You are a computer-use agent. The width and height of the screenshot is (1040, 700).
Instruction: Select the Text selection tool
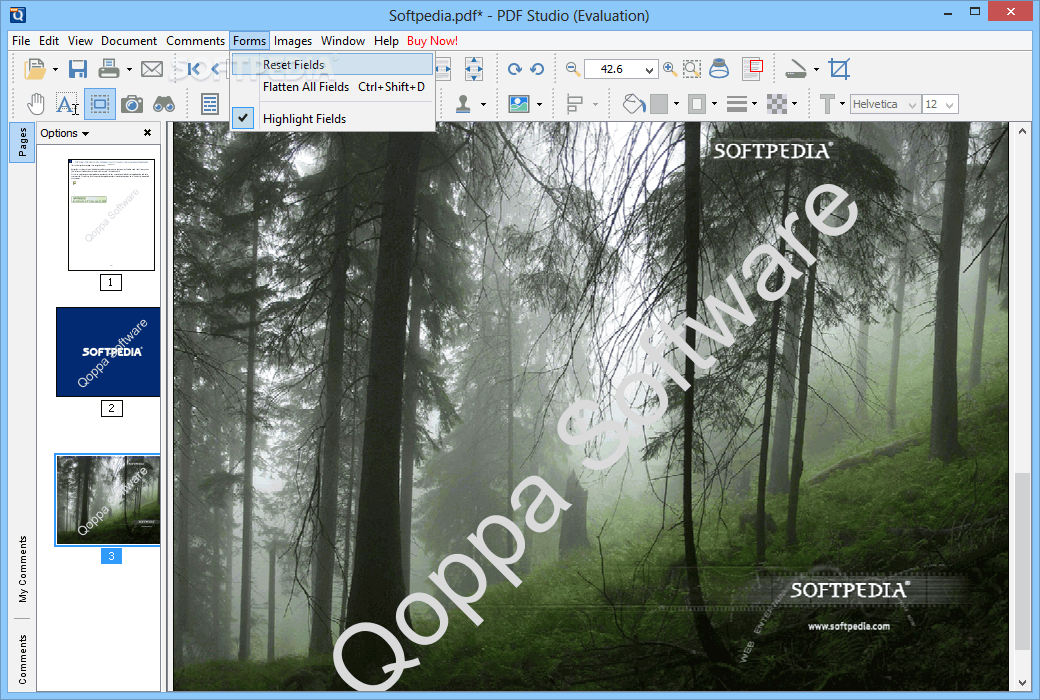point(67,104)
